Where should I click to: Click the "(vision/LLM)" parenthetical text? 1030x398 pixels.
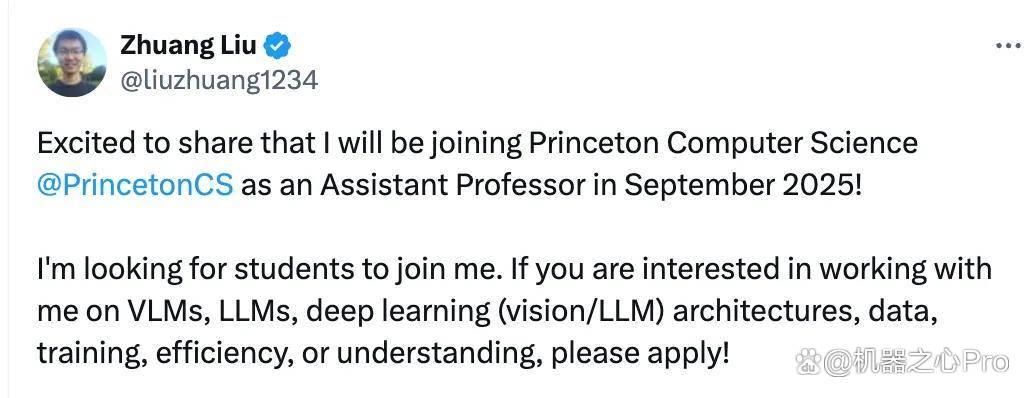pyautogui.click(x=581, y=312)
